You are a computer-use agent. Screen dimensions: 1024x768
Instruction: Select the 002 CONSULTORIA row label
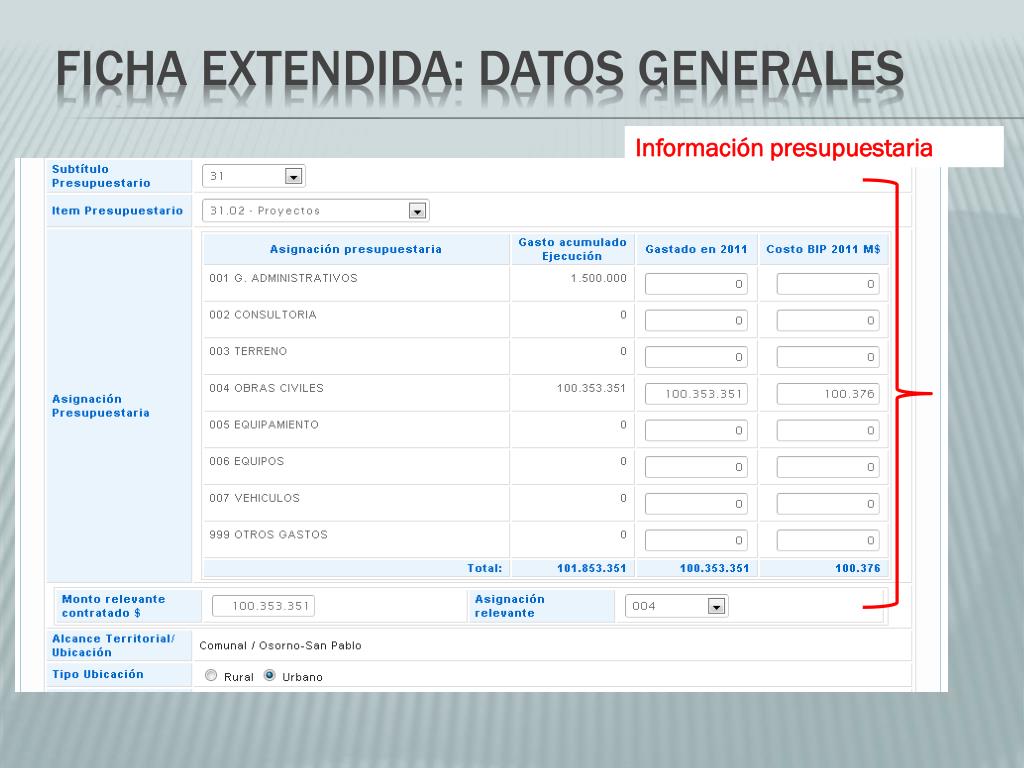tap(263, 315)
